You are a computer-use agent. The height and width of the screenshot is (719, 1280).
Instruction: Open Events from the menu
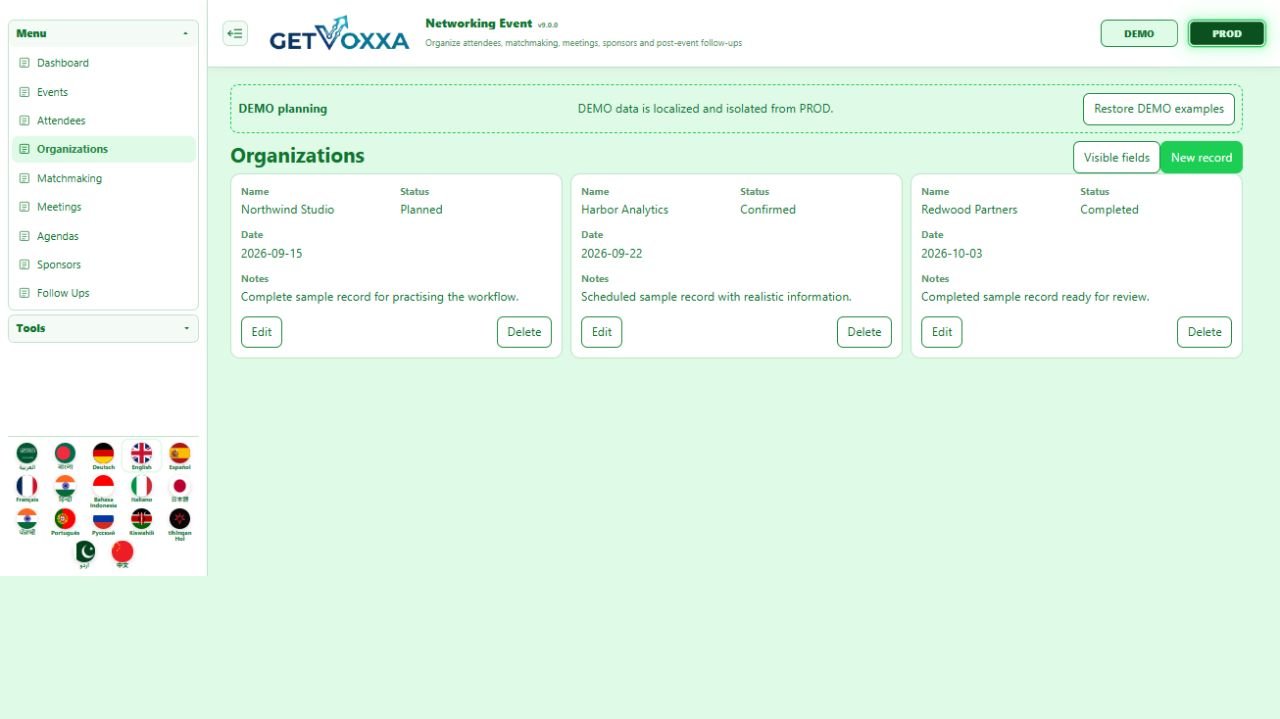[x=103, y=92]
